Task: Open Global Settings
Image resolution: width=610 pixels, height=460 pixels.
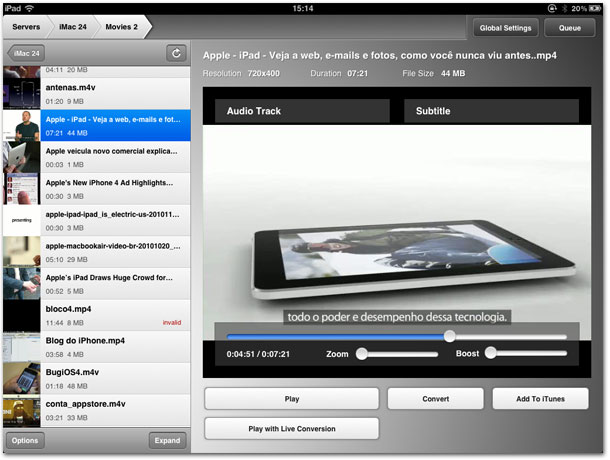Action: coord(505,28)
